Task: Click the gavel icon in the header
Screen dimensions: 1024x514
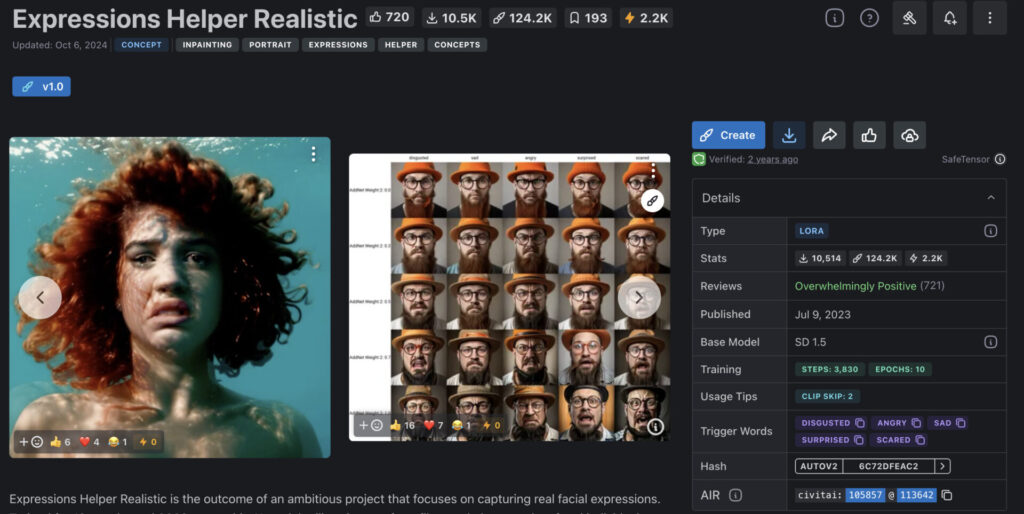Action: pos(909,18)
